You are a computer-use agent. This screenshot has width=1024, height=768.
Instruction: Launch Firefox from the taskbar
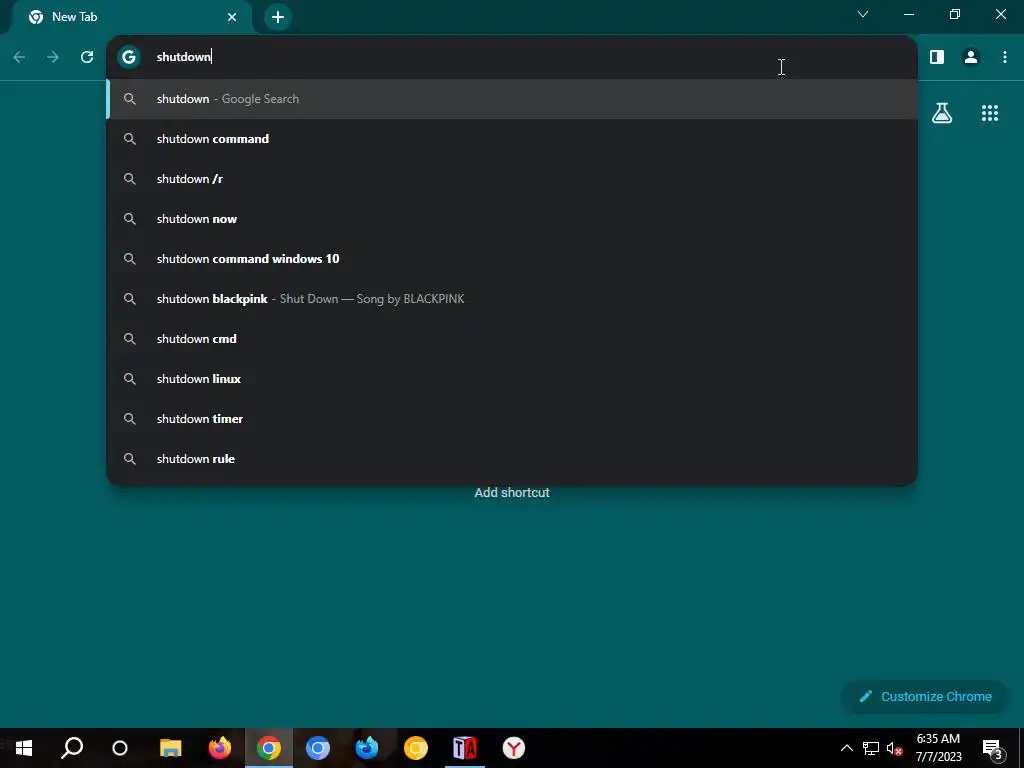pos(219,748)
